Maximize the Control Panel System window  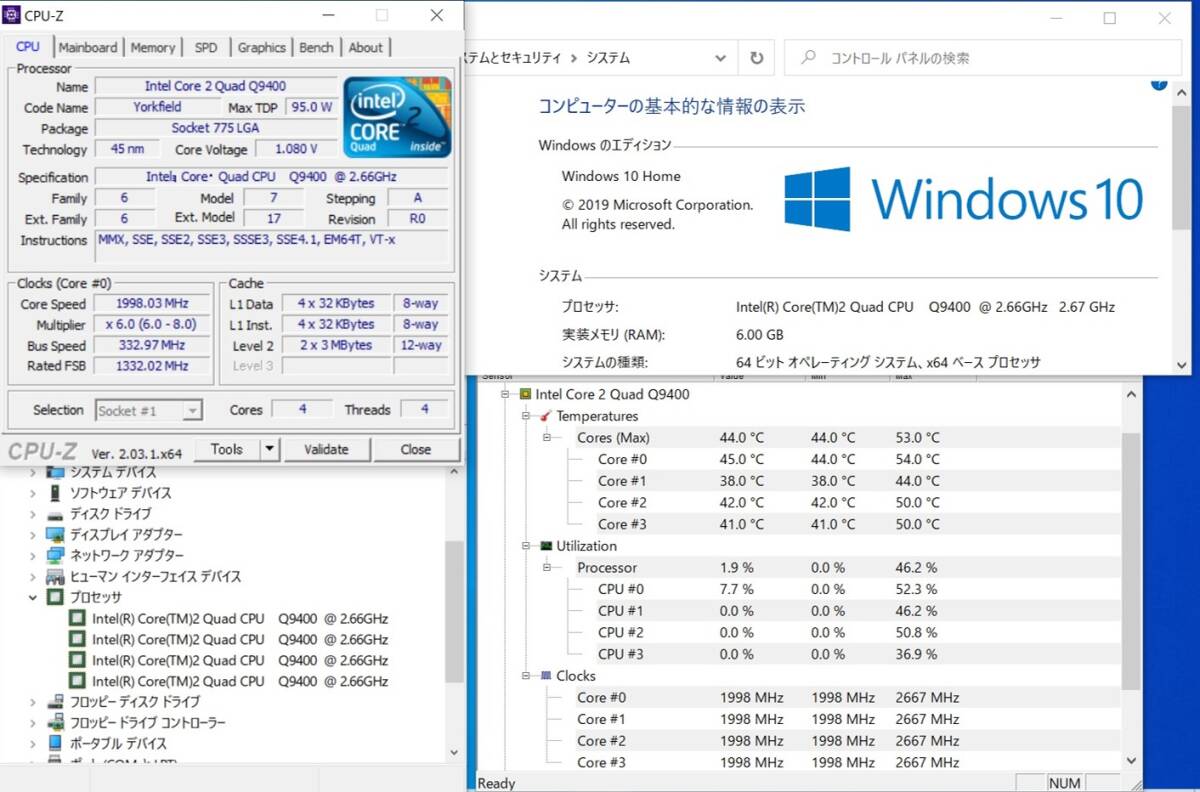(1109, 18)
